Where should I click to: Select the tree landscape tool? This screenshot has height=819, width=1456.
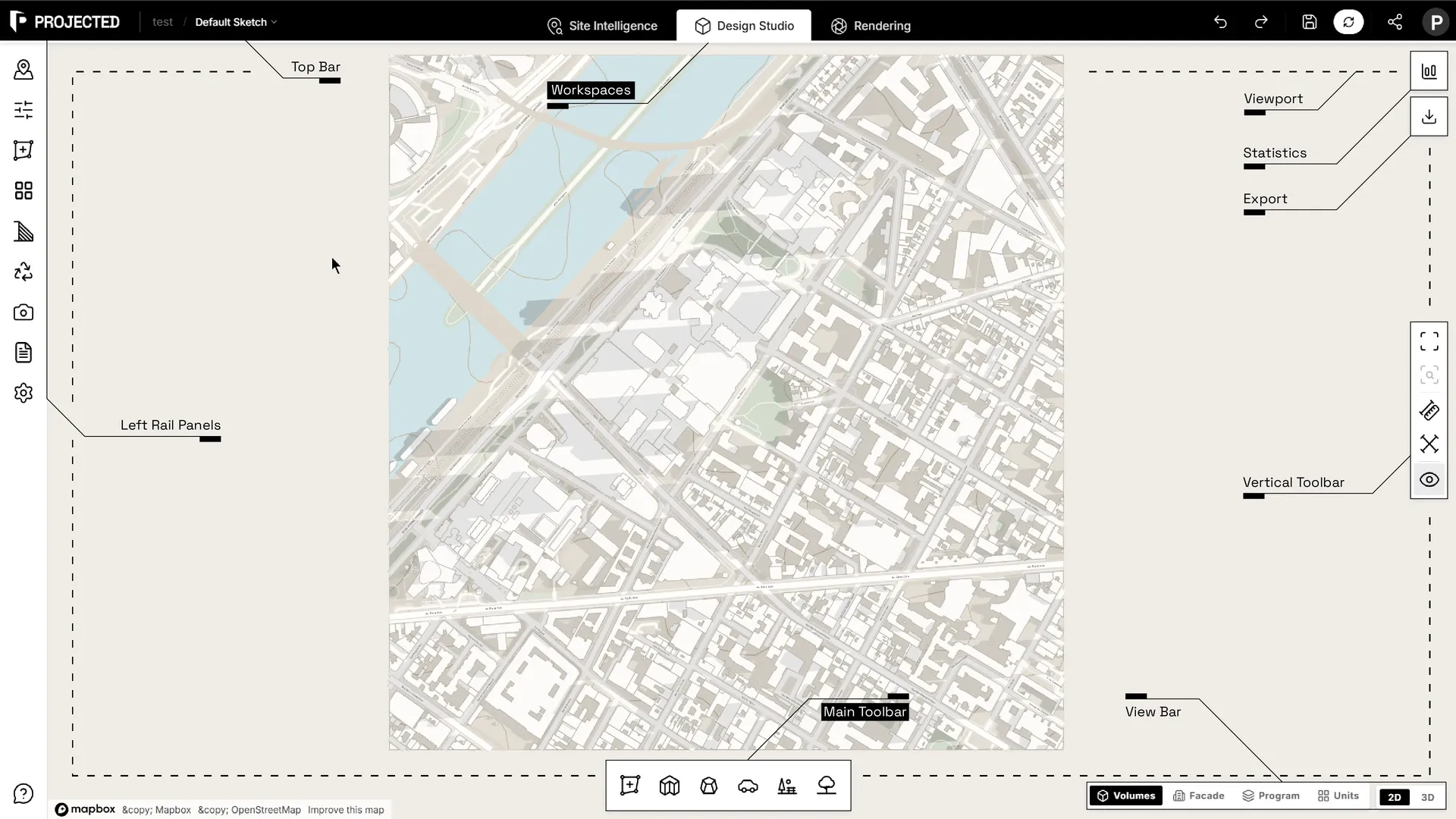(827, 786)
